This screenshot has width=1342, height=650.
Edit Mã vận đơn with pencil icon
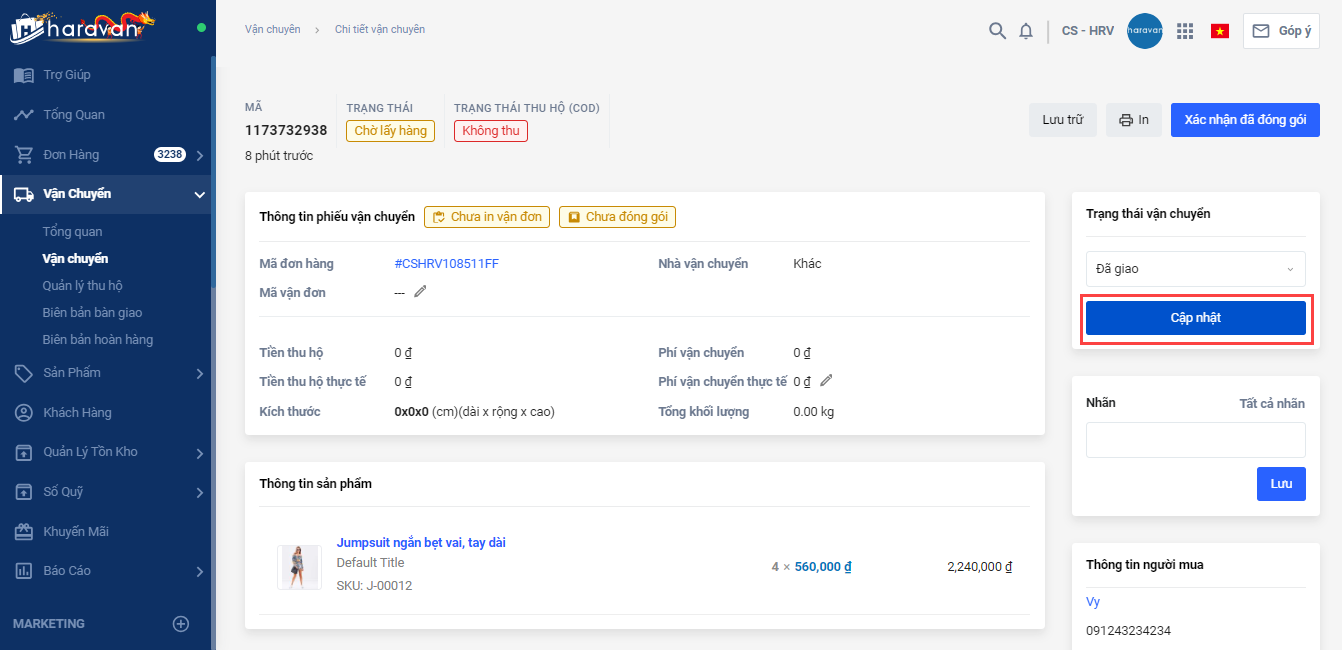pos(420,292)
